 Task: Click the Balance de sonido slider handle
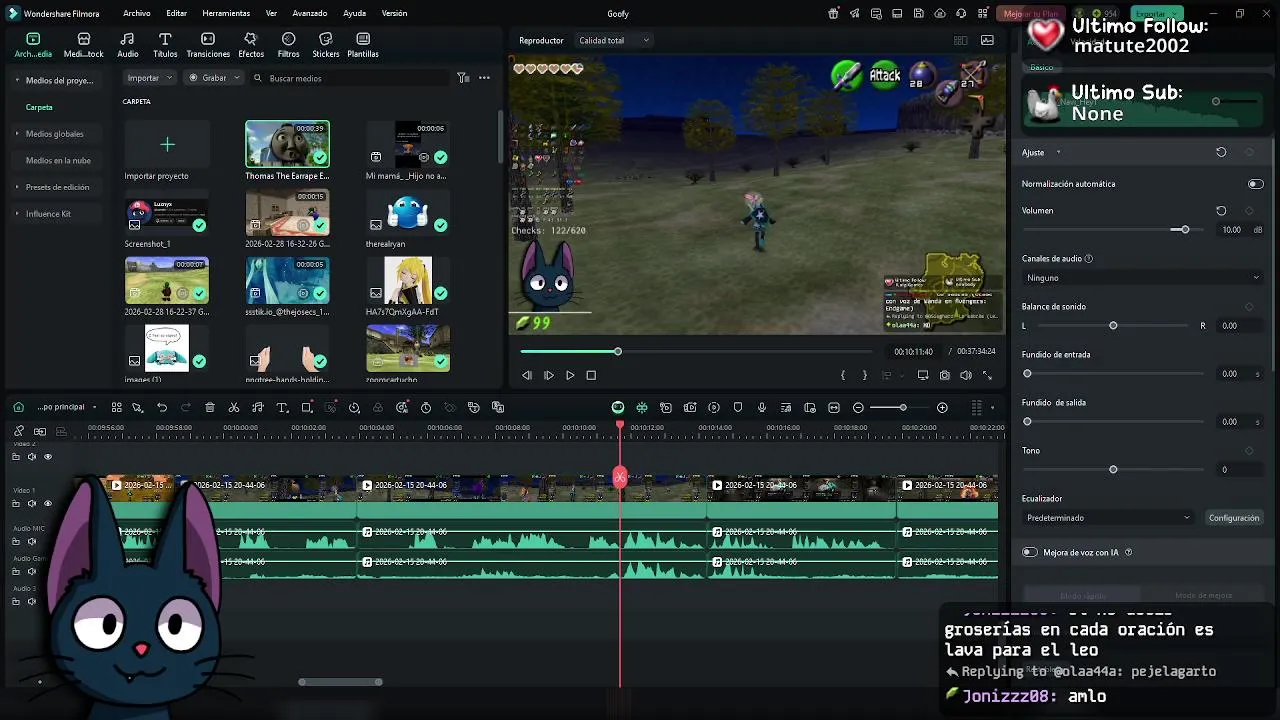1113,326
